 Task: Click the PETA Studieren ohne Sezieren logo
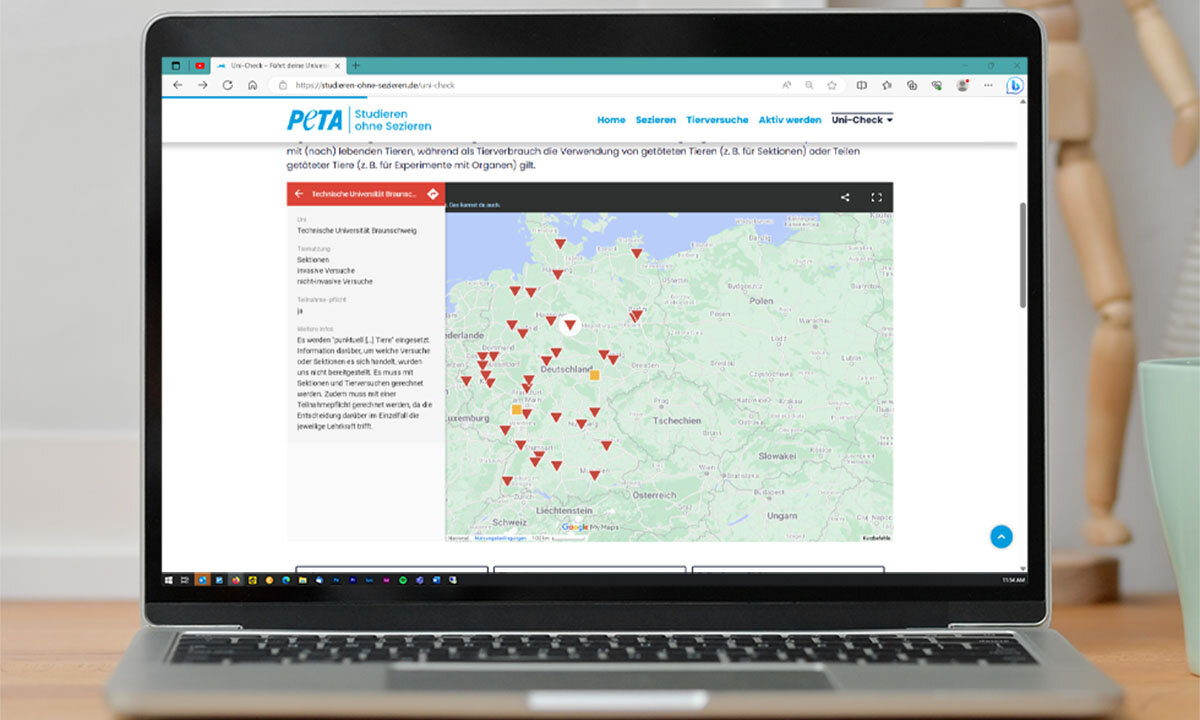[359, 120]
